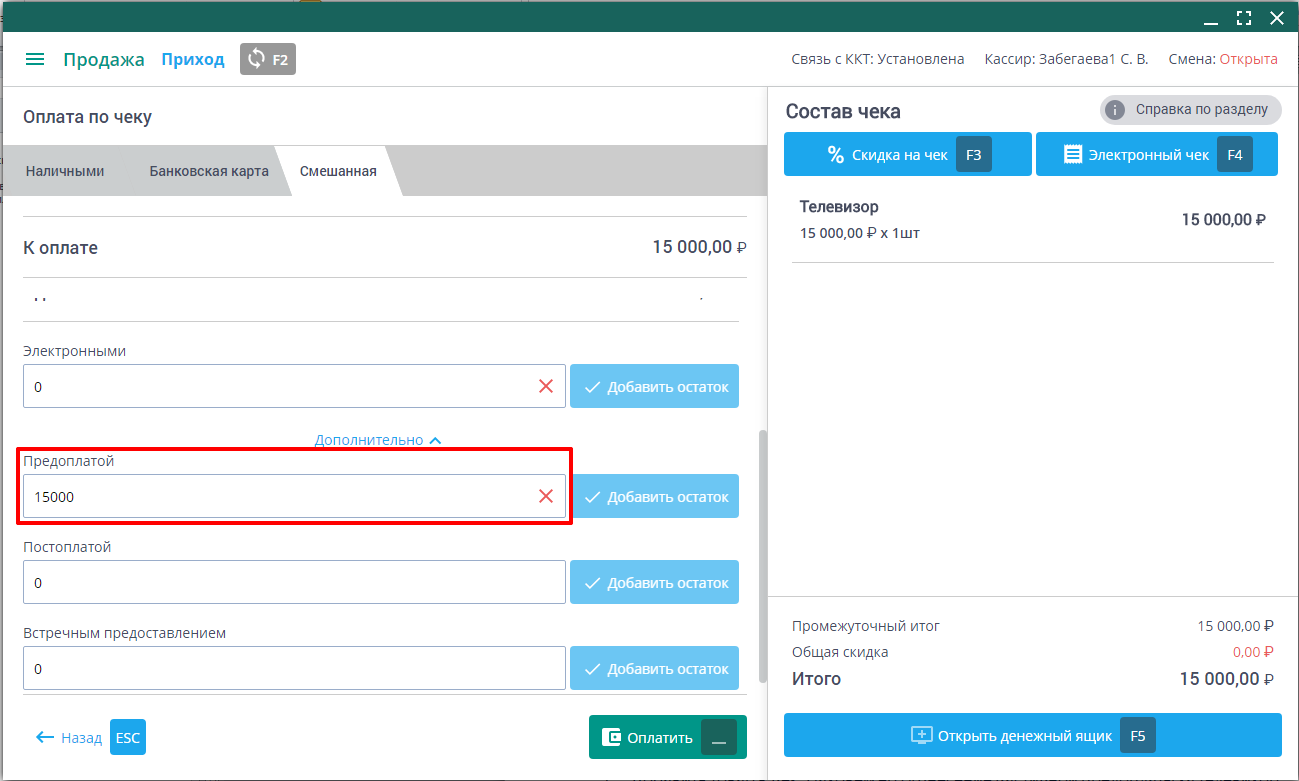This screenshot has height=781, width=1299.
Task: Switch to the Наличными payment tab
Action: point(65,171)
